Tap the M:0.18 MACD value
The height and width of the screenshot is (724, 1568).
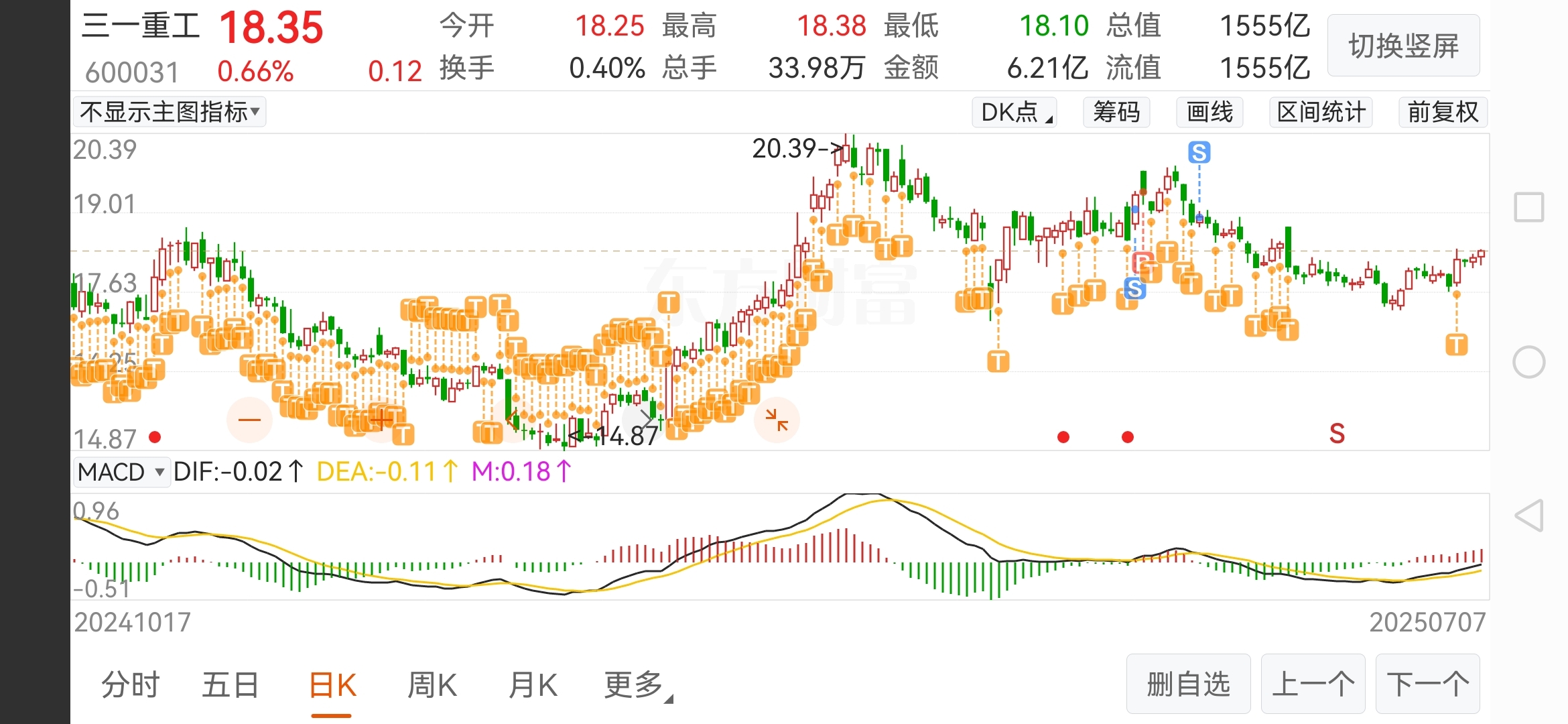tap(521, 472)
